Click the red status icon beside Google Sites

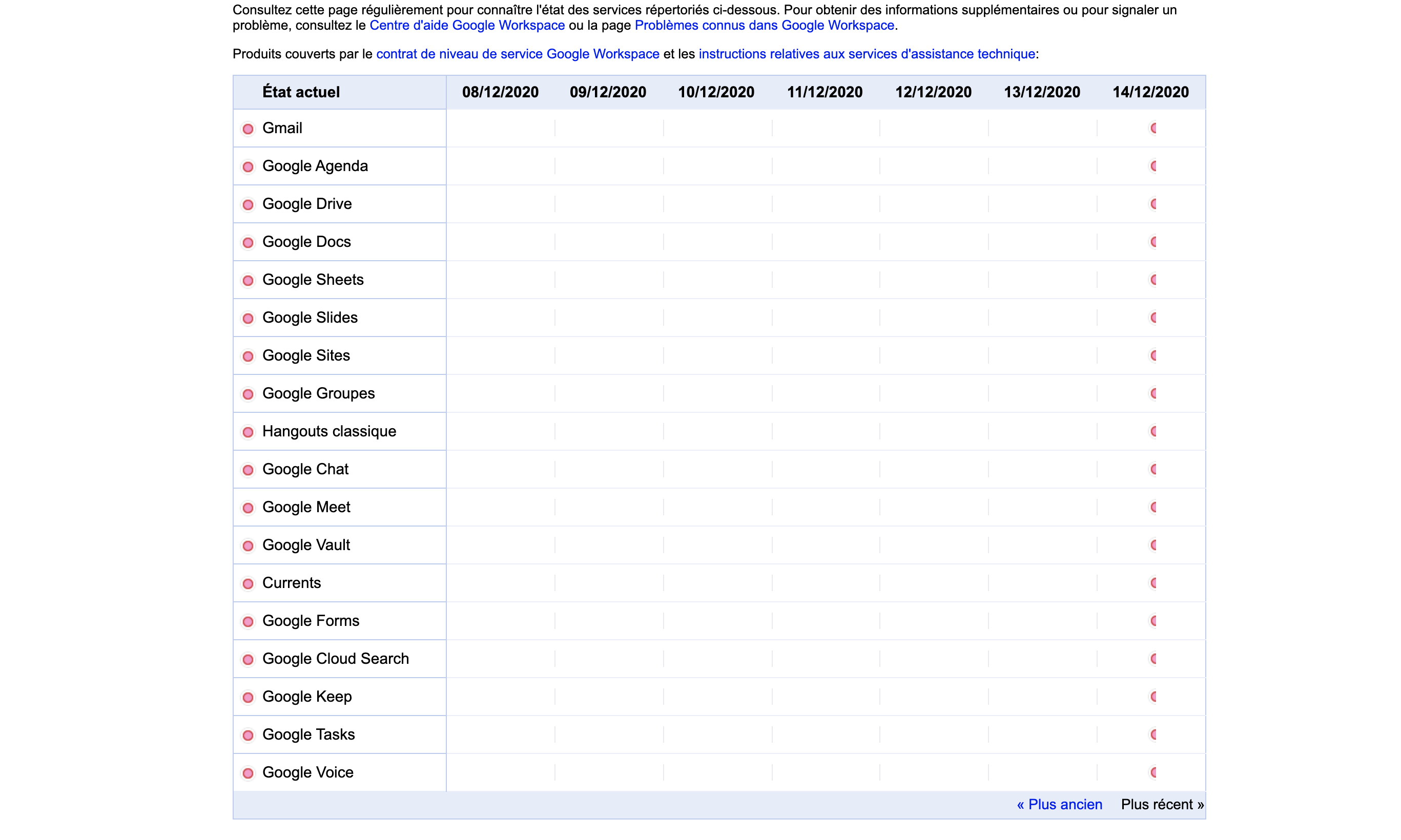(248, 356)
